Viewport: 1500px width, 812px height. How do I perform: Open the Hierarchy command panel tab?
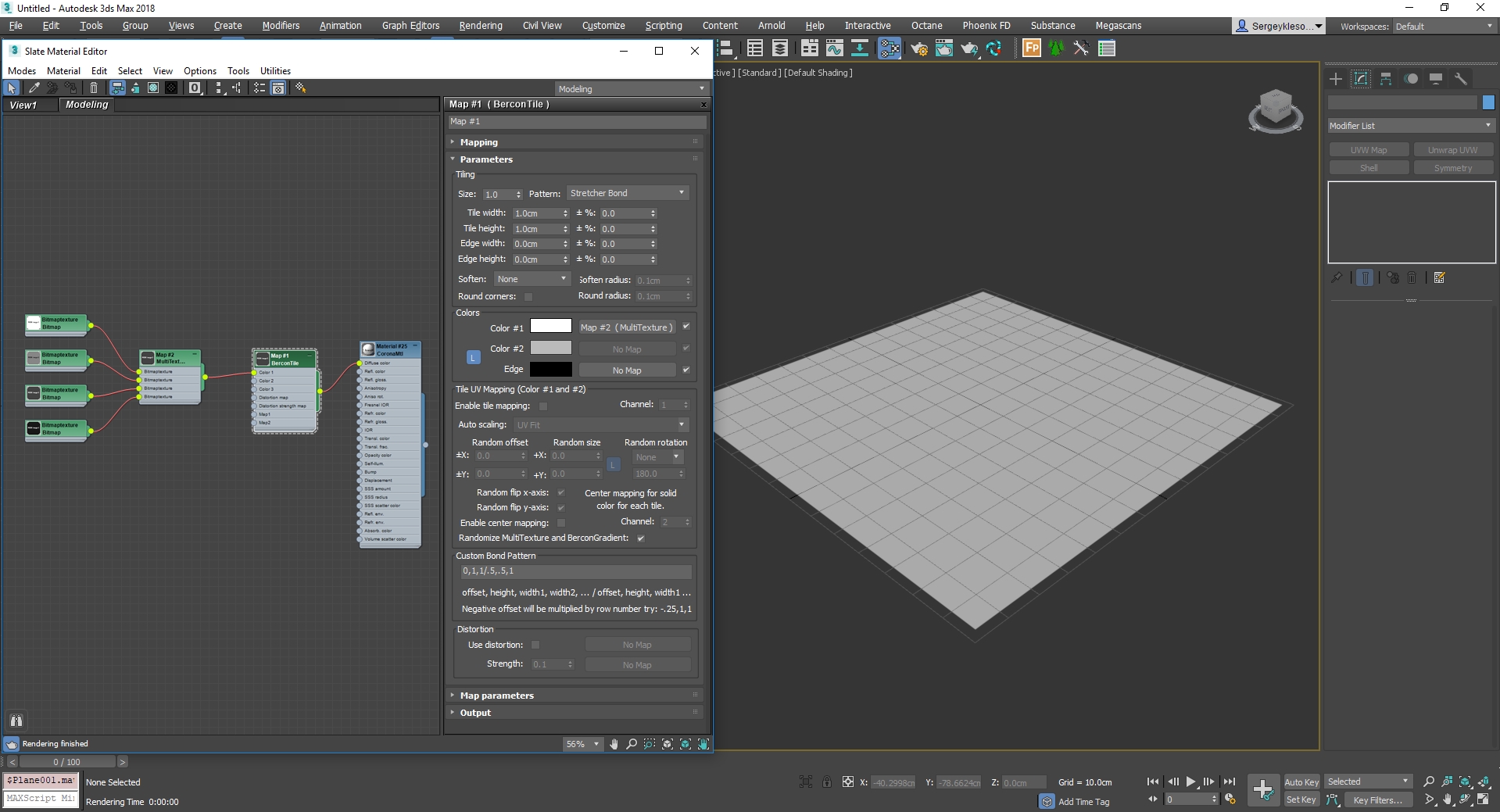(x=1386, y=79)
